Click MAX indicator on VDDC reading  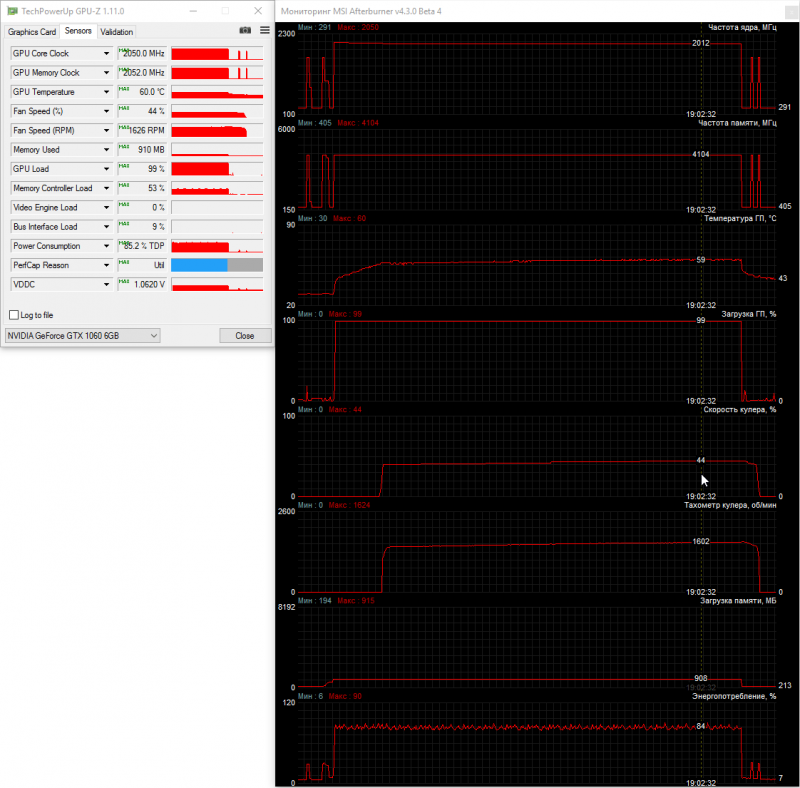[123, 281]
